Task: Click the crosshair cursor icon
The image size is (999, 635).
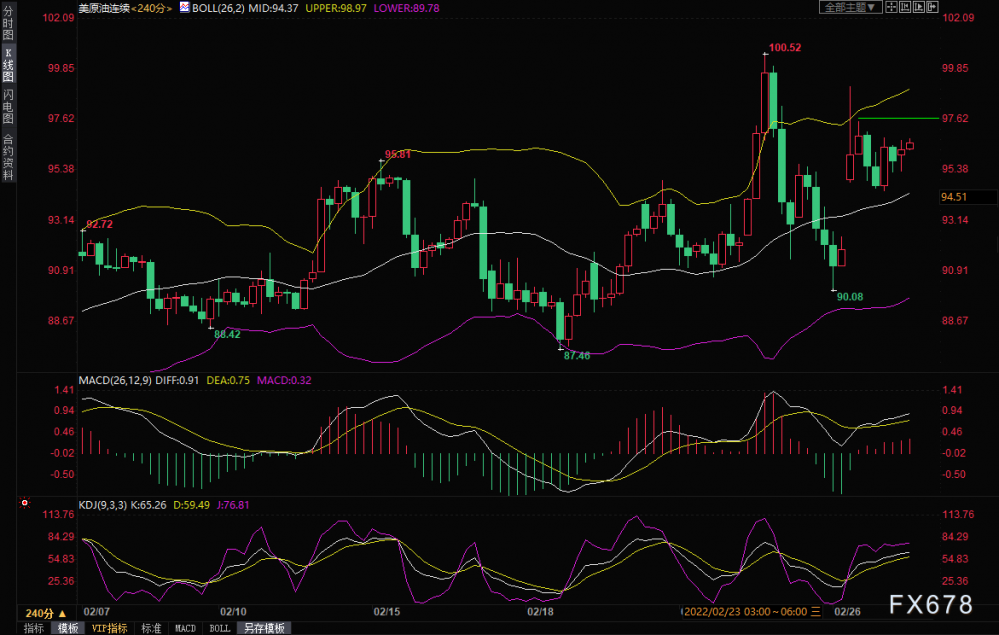Action: 891,7
